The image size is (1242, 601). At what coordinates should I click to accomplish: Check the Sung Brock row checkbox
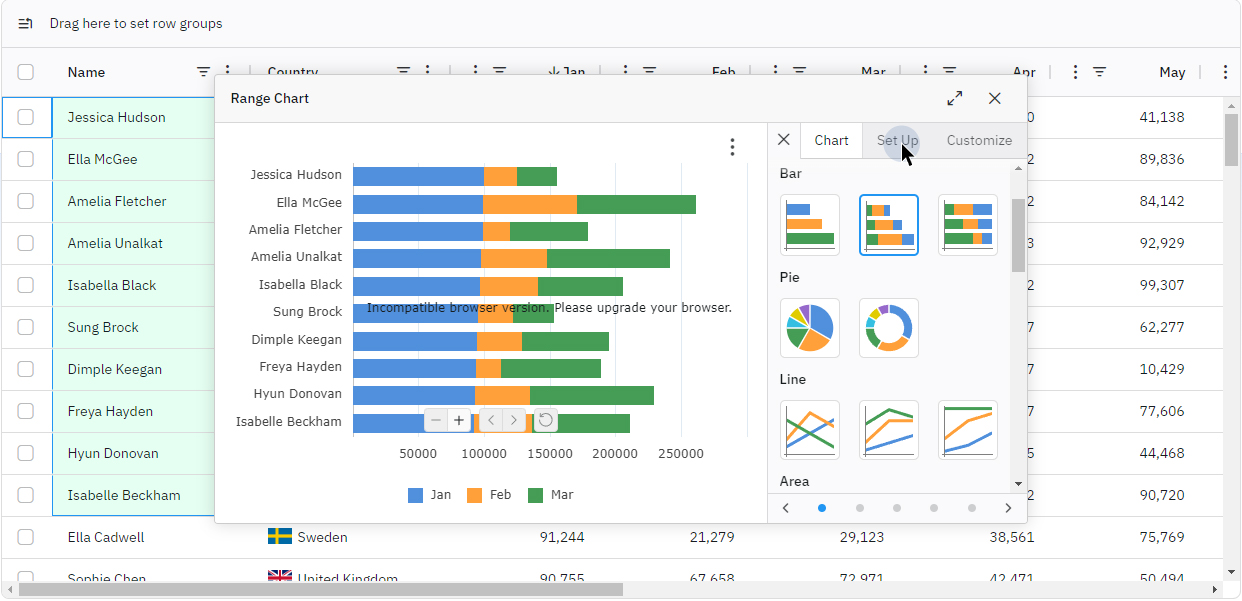(x=26, y=327)
